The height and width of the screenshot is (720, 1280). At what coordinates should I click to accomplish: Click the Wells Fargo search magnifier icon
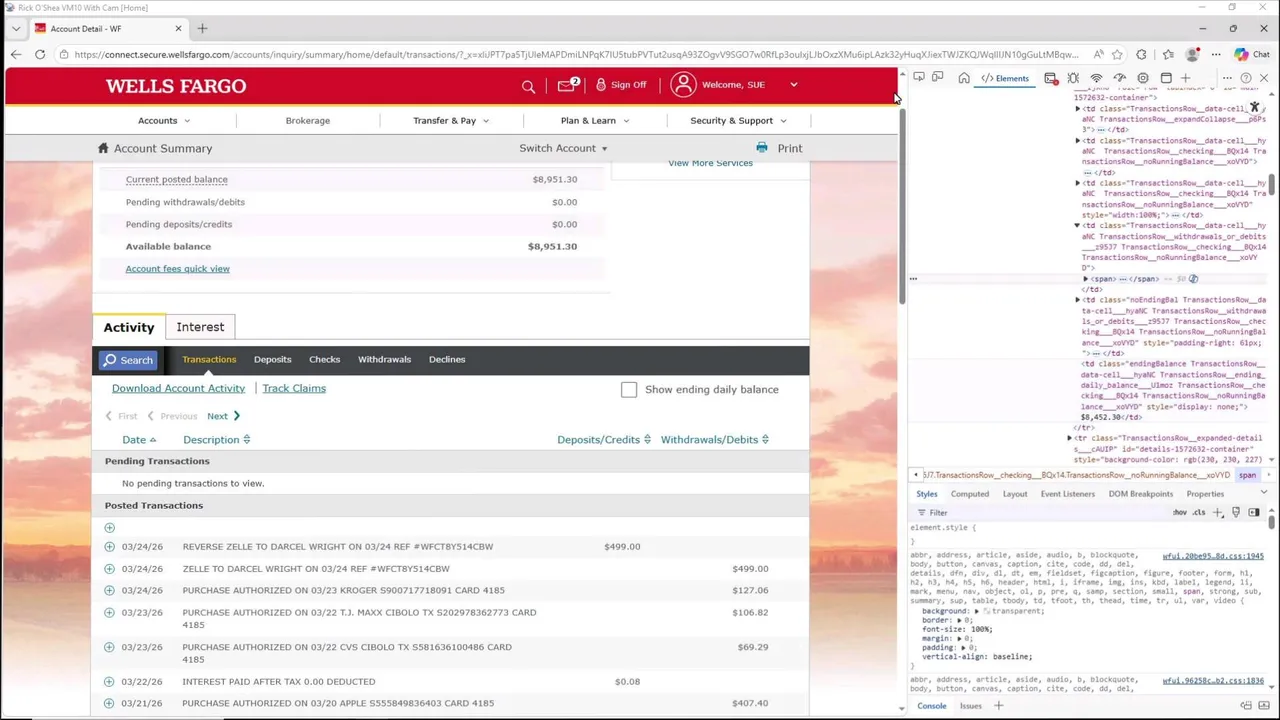click(528, 86)
